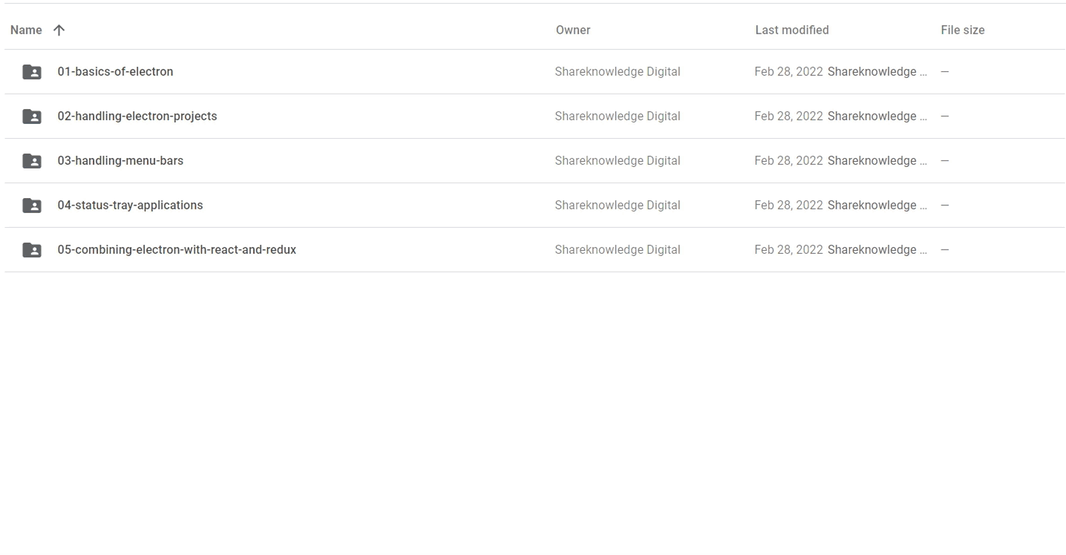Click modified-by Shareknowledge text in 05-combining row
This screenshot has width=1066, height=555.
877,250
